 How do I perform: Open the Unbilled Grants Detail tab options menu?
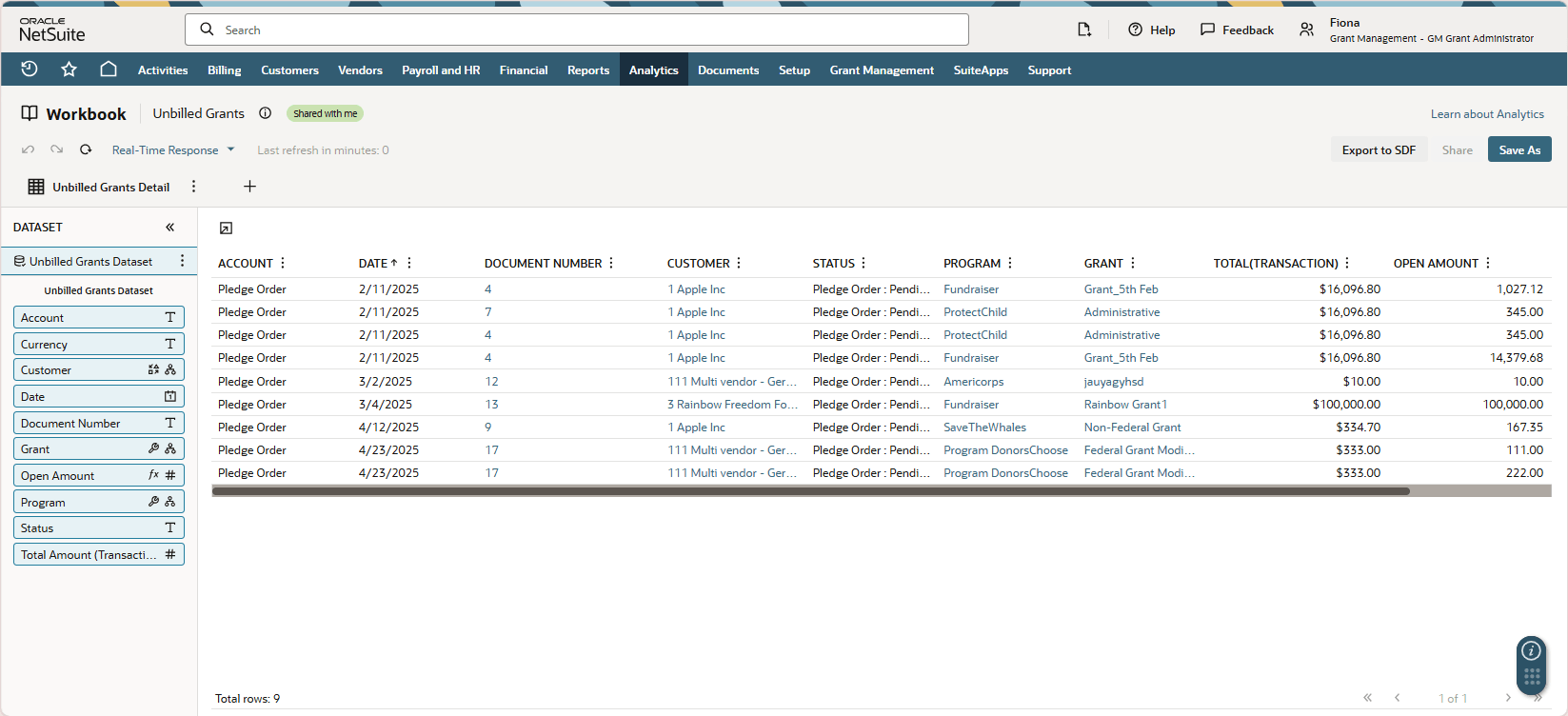193,187
